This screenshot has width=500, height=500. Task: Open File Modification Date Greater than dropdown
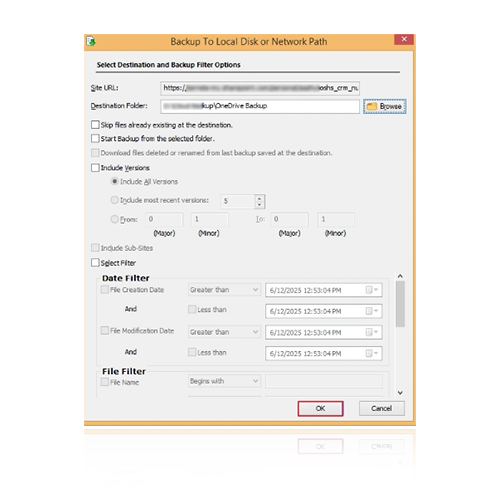tap(224, 332)
